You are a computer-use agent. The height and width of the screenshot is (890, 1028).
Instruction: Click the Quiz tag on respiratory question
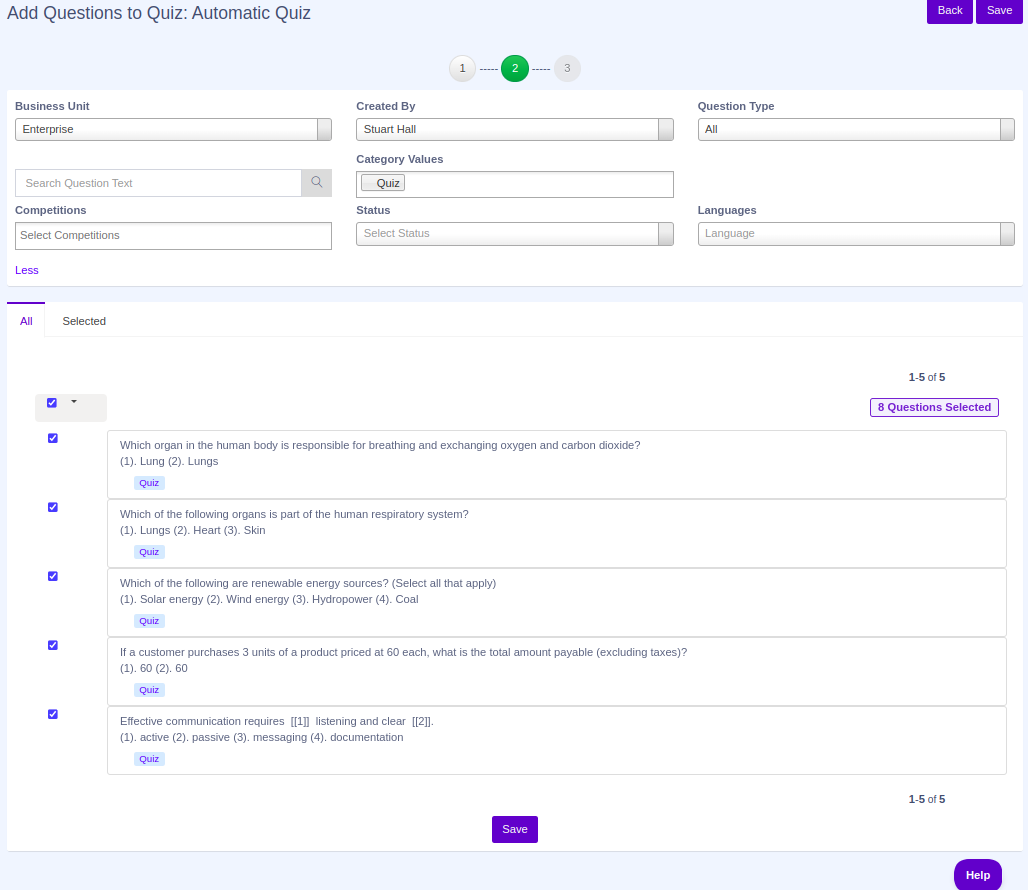[149, 552]
